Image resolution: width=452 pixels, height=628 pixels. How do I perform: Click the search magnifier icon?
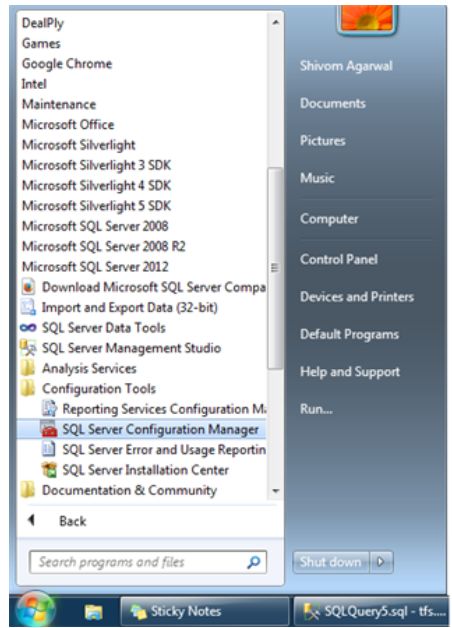coord(253,562)
